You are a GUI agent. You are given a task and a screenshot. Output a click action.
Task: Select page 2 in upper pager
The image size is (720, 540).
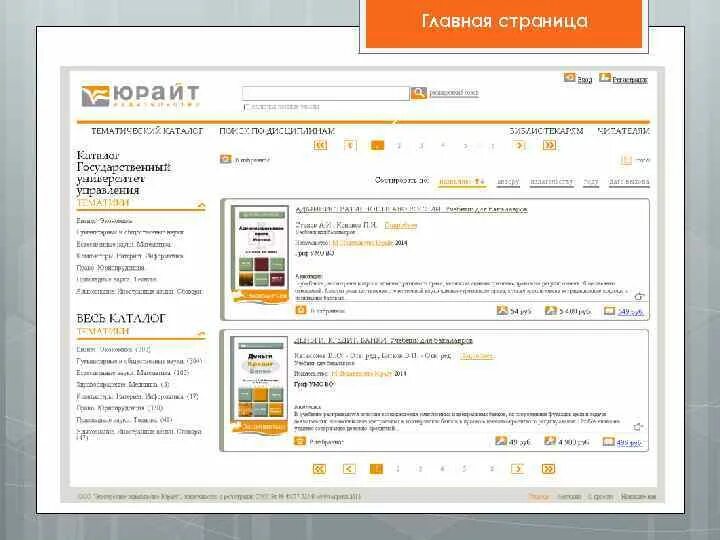point(399,146)
